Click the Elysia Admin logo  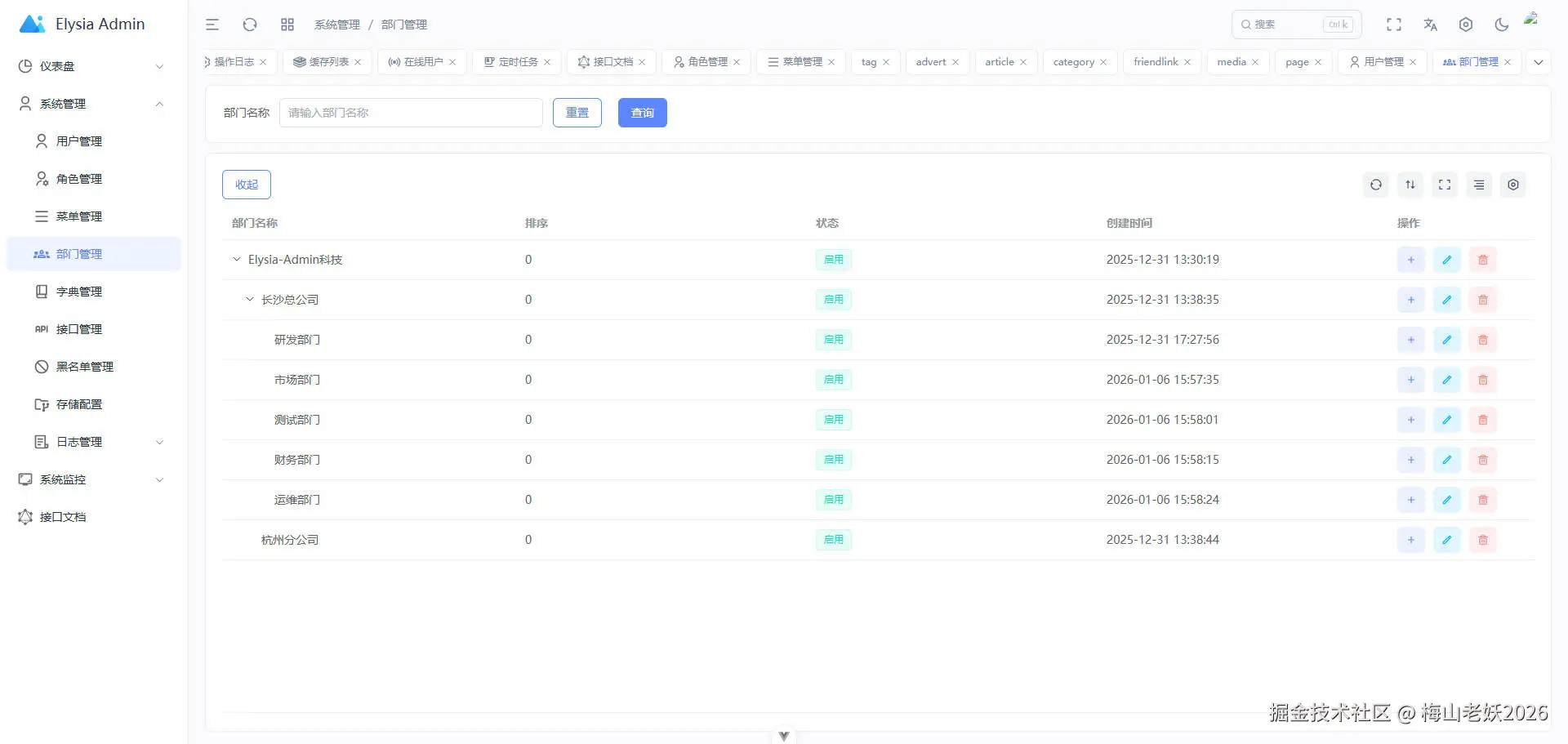point(82,25)
